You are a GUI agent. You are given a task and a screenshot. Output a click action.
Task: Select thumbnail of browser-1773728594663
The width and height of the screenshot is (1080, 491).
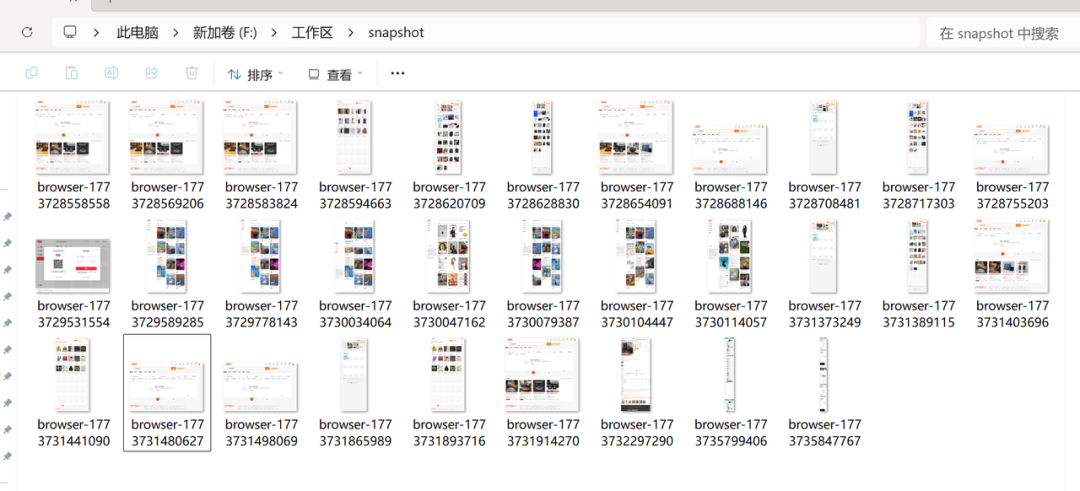(354, 138)
